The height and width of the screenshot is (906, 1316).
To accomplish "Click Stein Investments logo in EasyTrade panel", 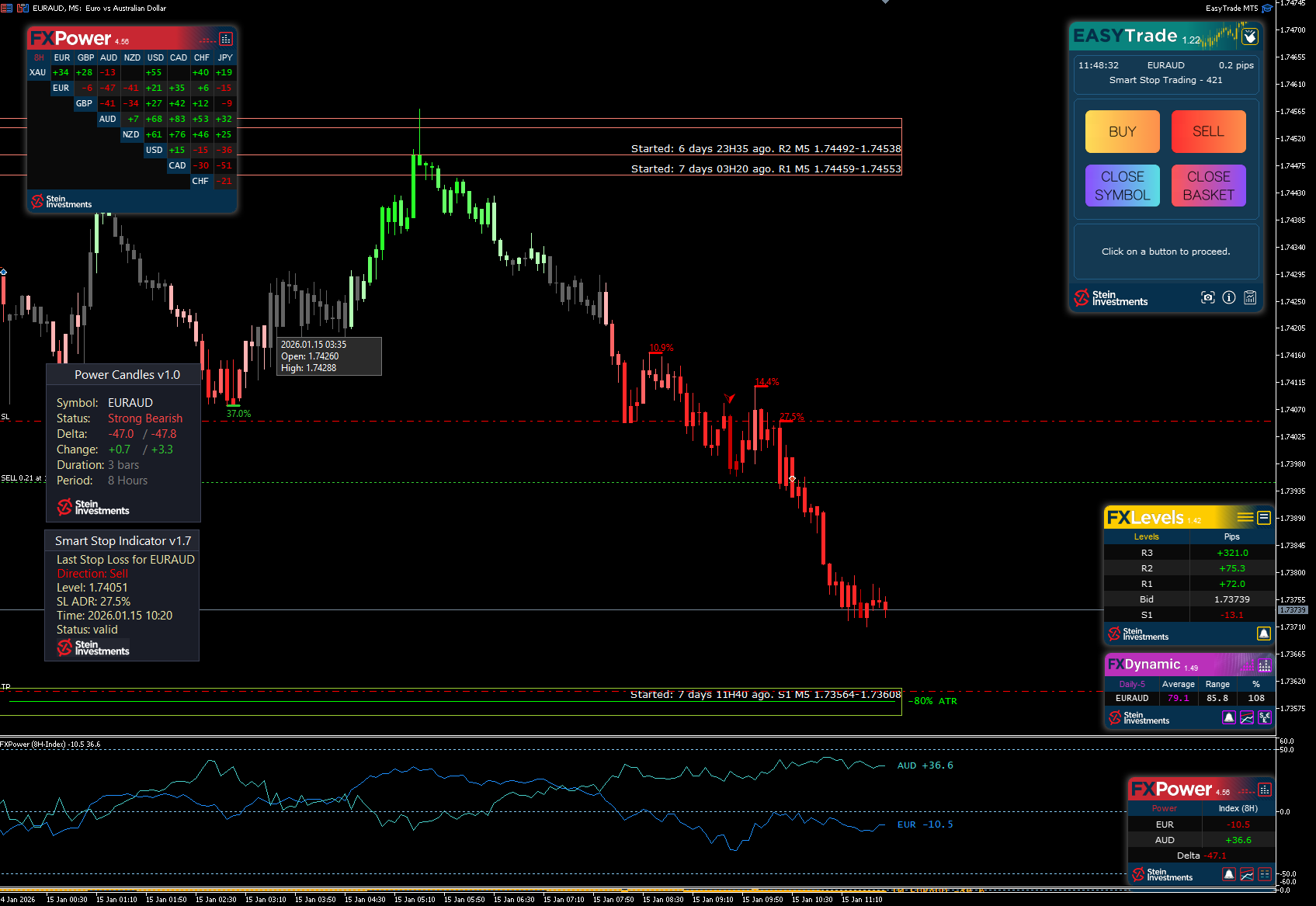I will coord(1110,297).
